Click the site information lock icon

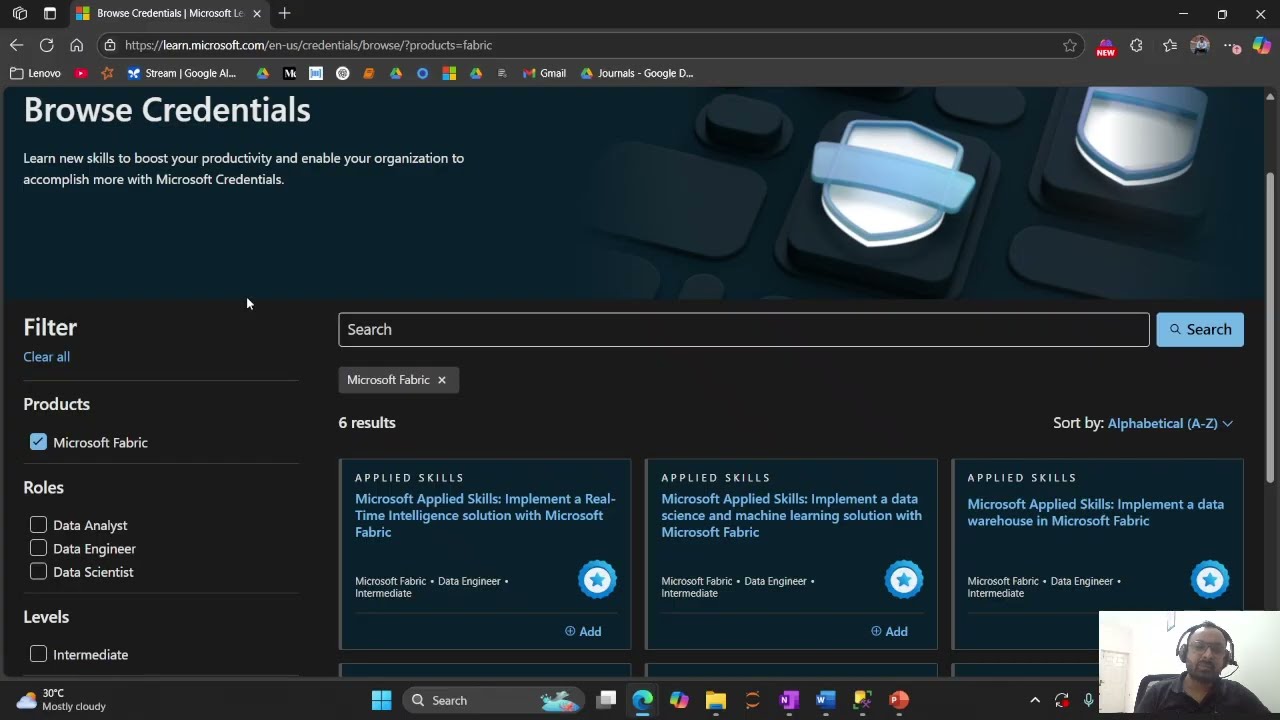(x=110, y=45)
